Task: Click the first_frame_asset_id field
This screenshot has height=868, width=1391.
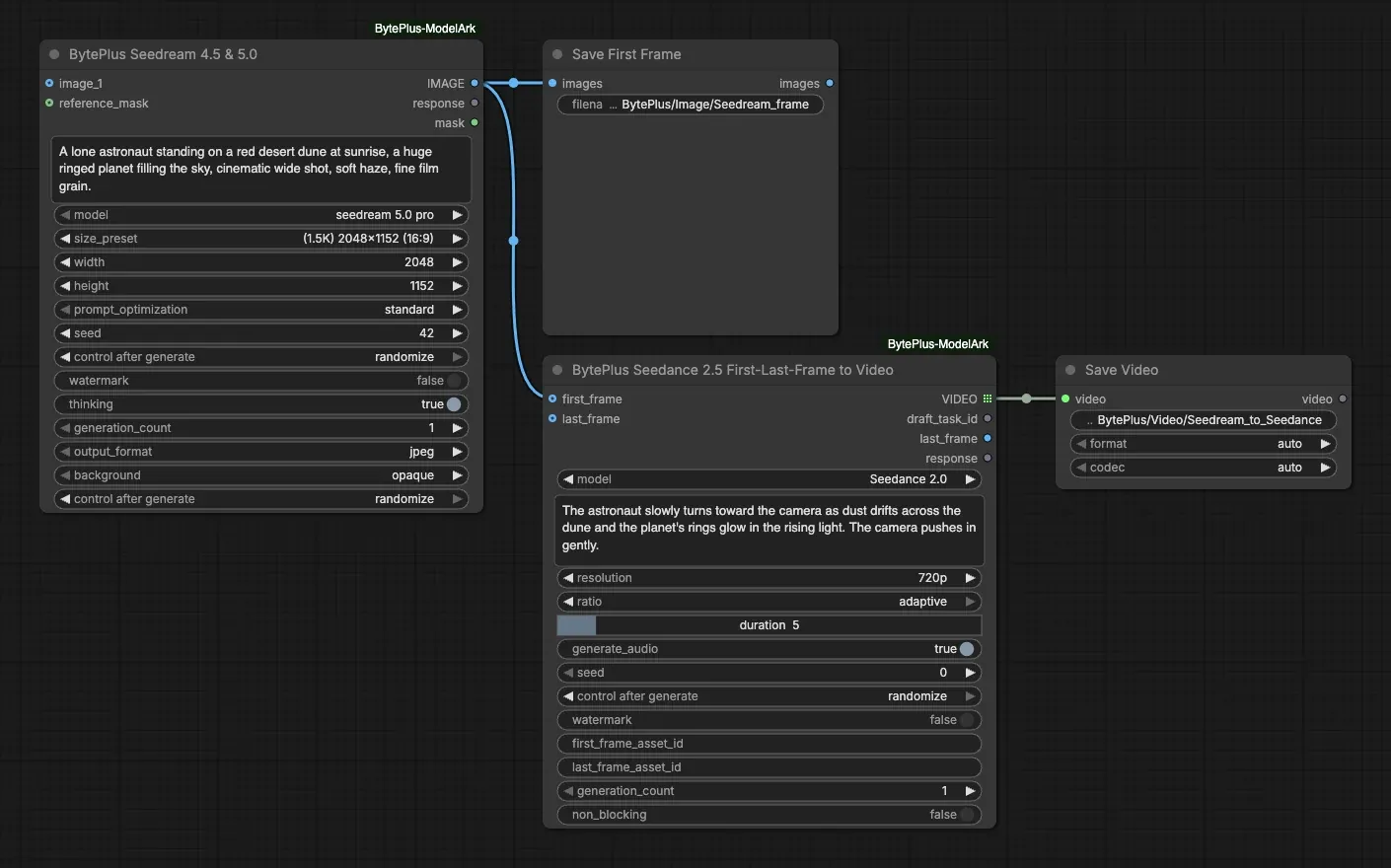Action: [x=769, y=744]
